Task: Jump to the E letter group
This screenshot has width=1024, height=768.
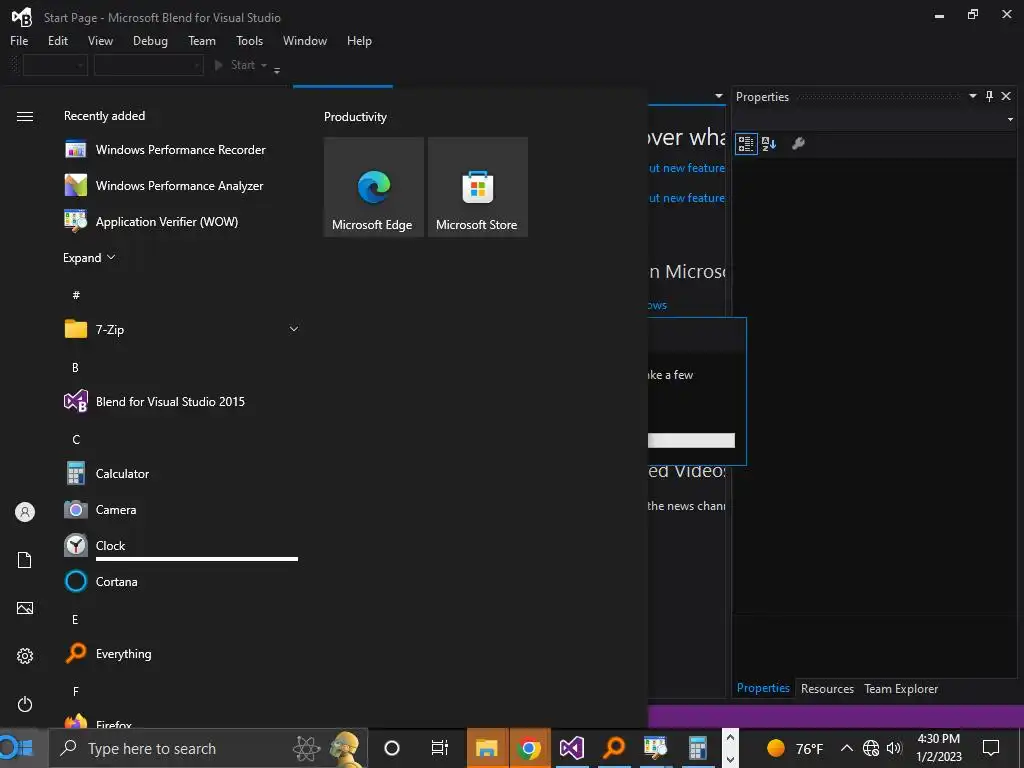Action: pos(76,620)
